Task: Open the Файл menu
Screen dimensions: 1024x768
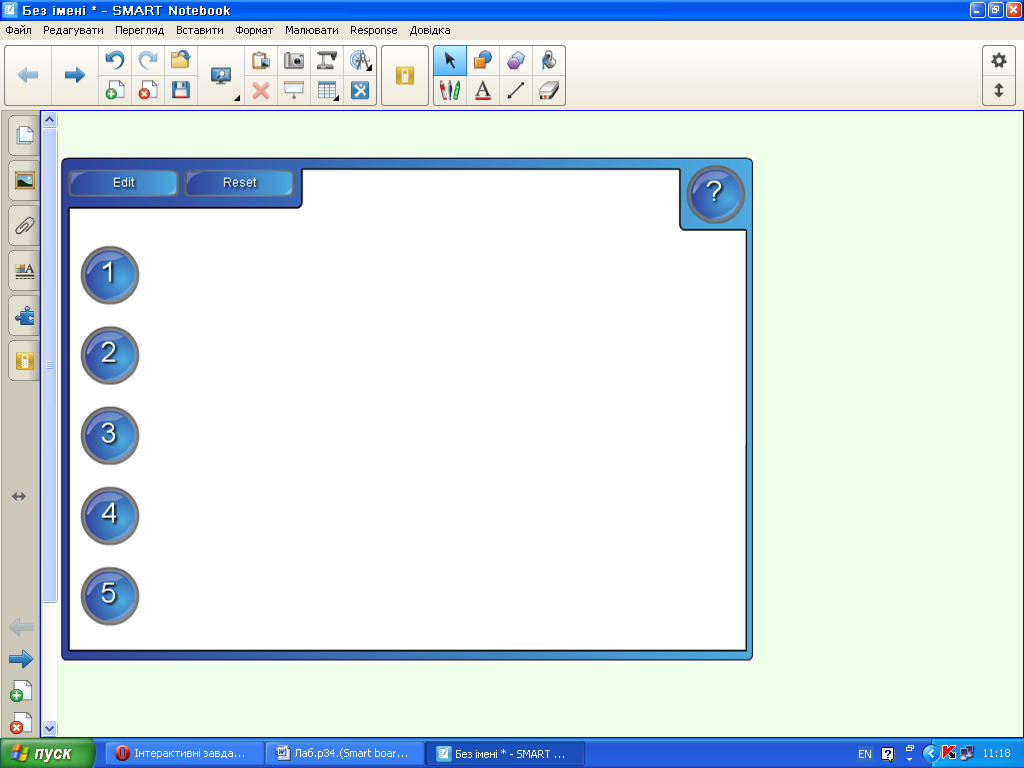Action: click(18, 30)
